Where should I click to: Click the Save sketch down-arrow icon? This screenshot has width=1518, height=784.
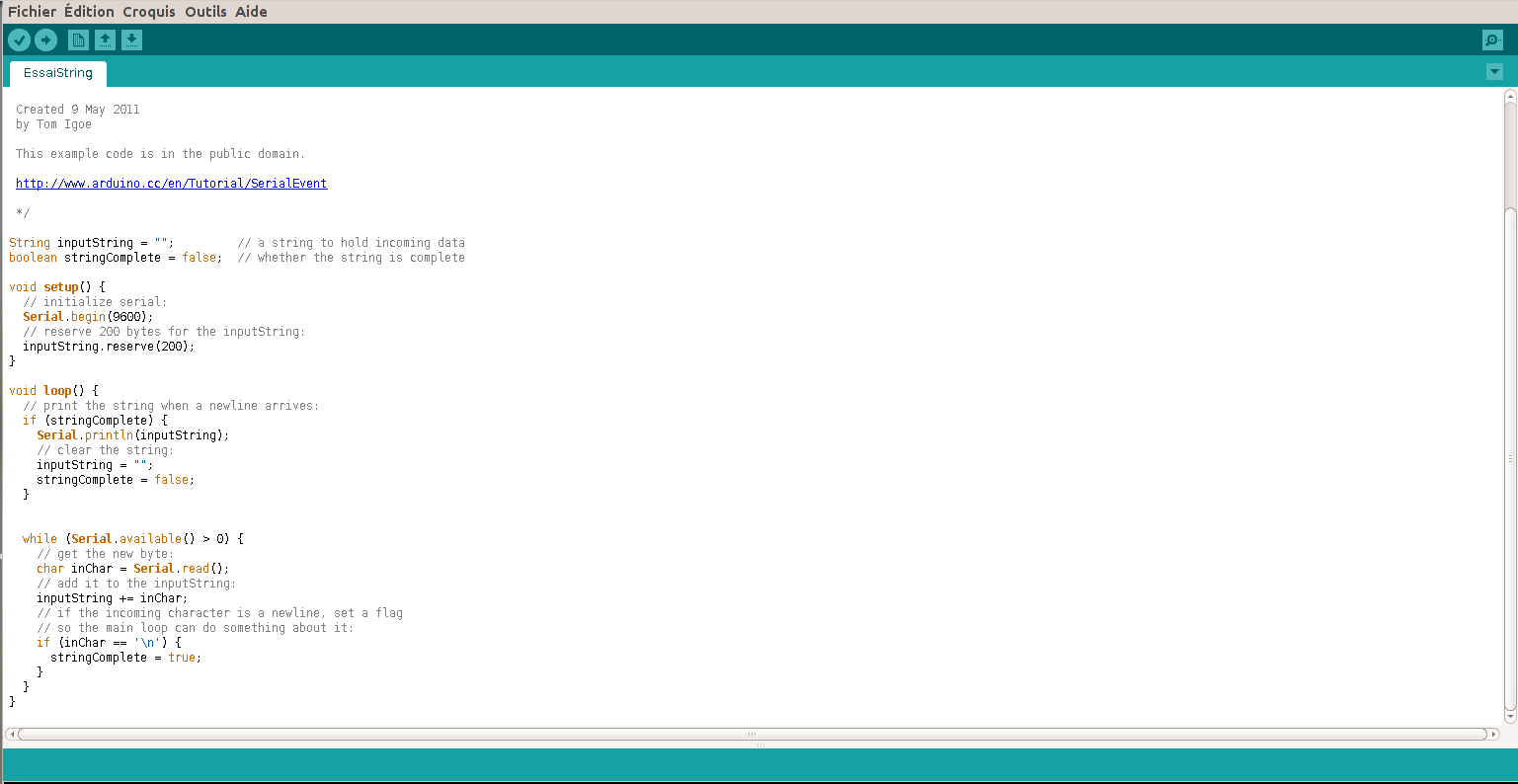click(131, 39)
